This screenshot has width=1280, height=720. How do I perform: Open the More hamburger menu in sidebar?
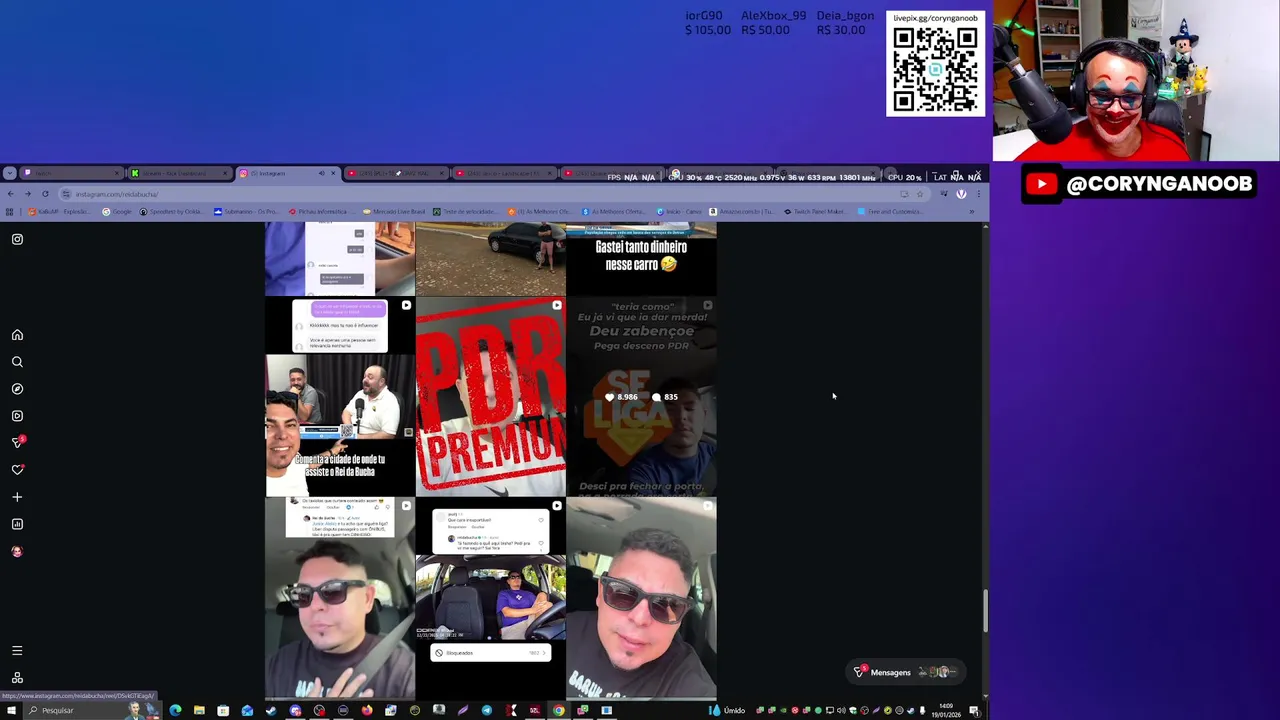17,651
